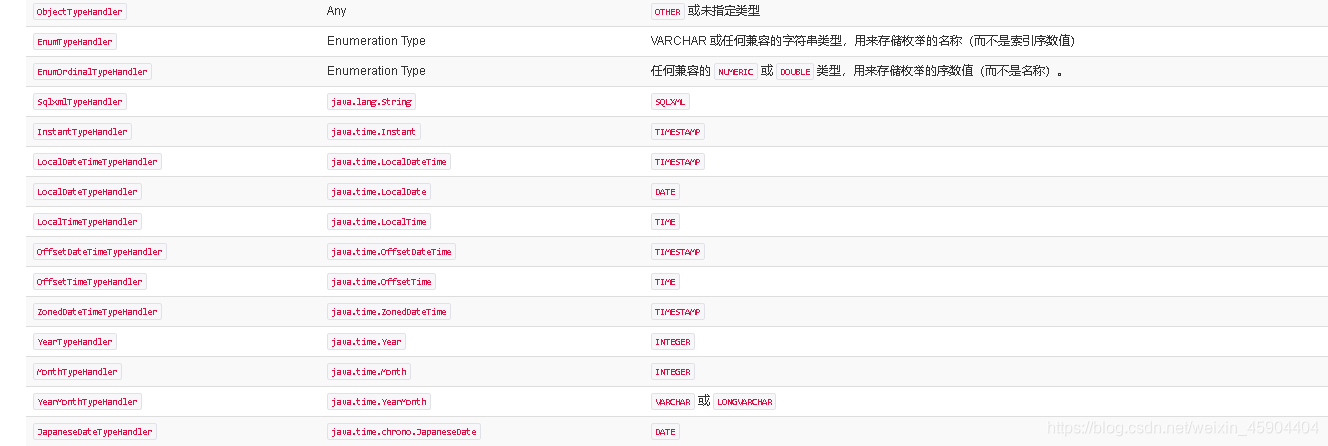Select the LocalTimeTypeHandler label

[x=87, y=222]
